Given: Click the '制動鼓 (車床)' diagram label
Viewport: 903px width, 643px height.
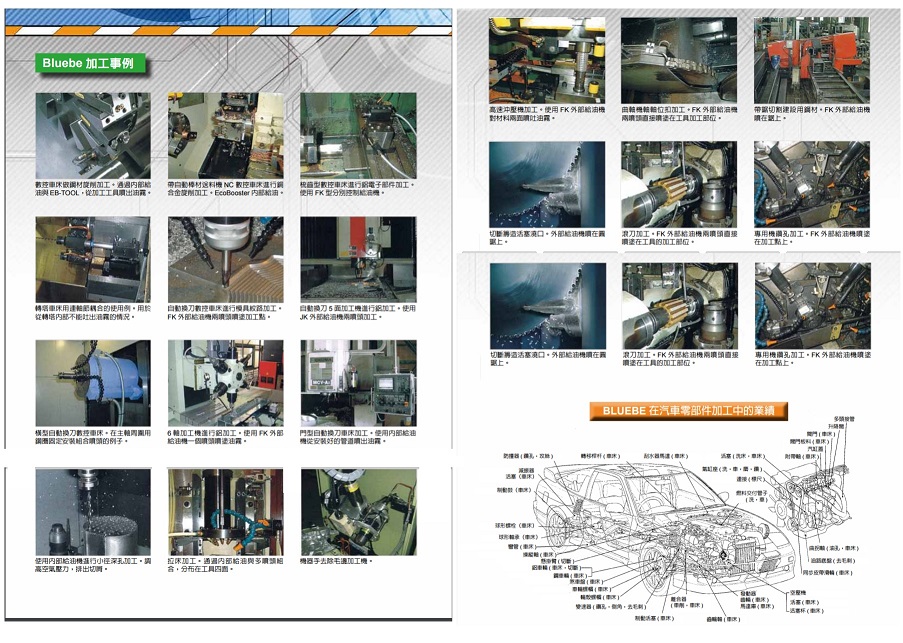Looking at the screenshot, I should (514, 490).
